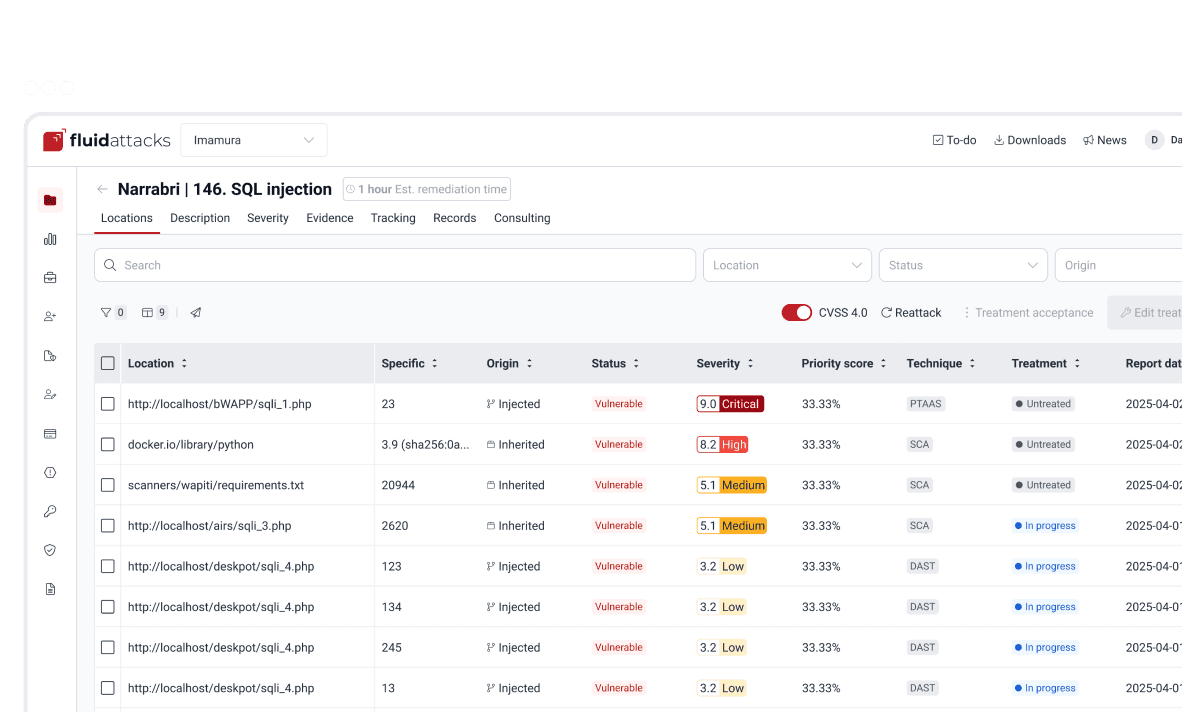
Task: Click the paper plane send icon
Action: coord(195,313)
